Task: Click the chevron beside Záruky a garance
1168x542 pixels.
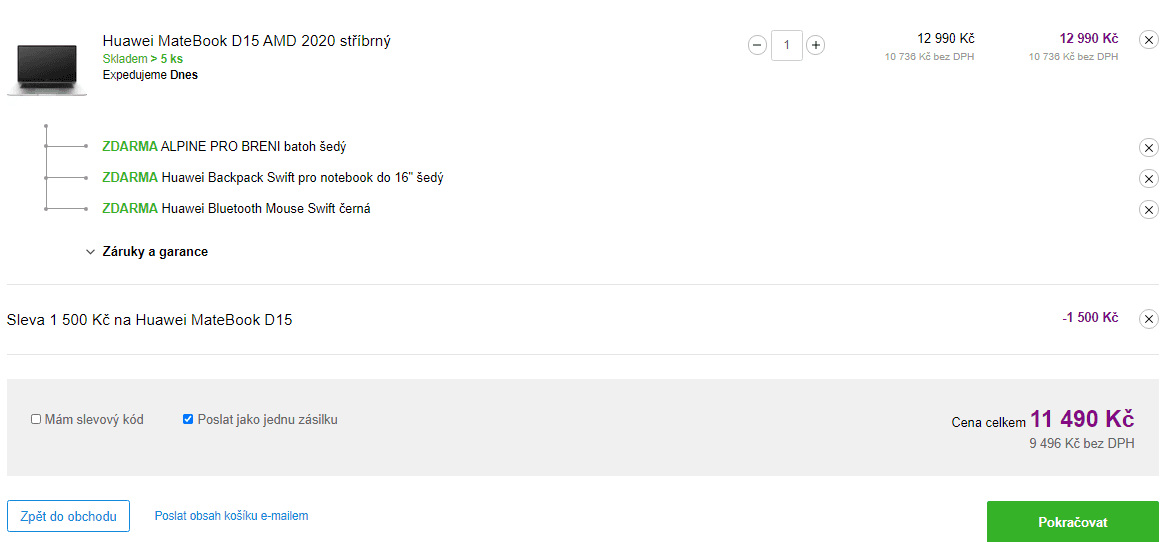Action: 90,252
